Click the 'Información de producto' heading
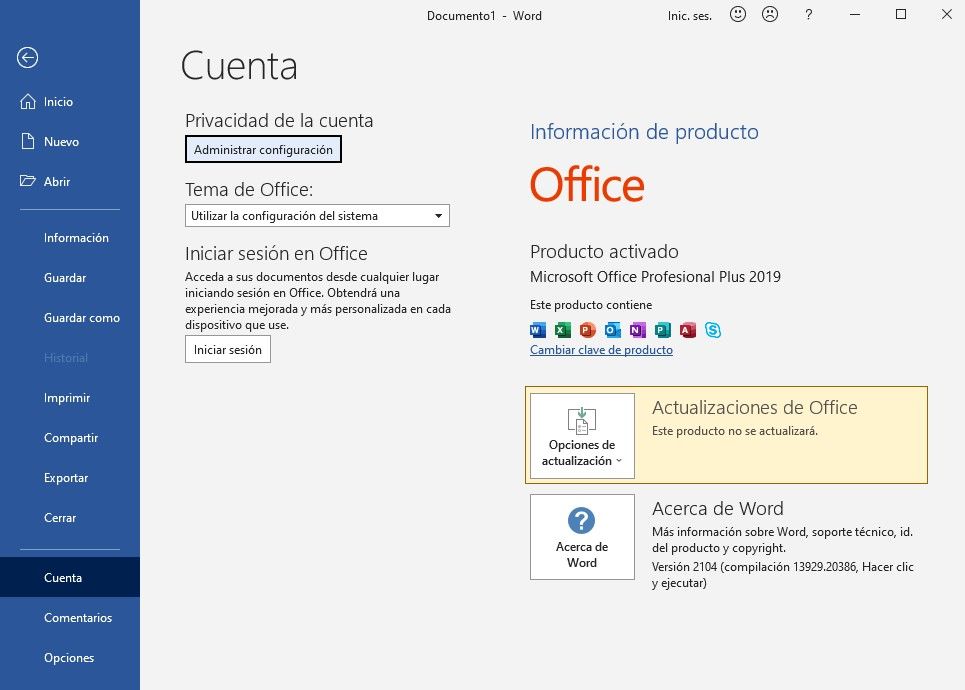The width and height of the screenshot is (965, 690). pos(644,131)
